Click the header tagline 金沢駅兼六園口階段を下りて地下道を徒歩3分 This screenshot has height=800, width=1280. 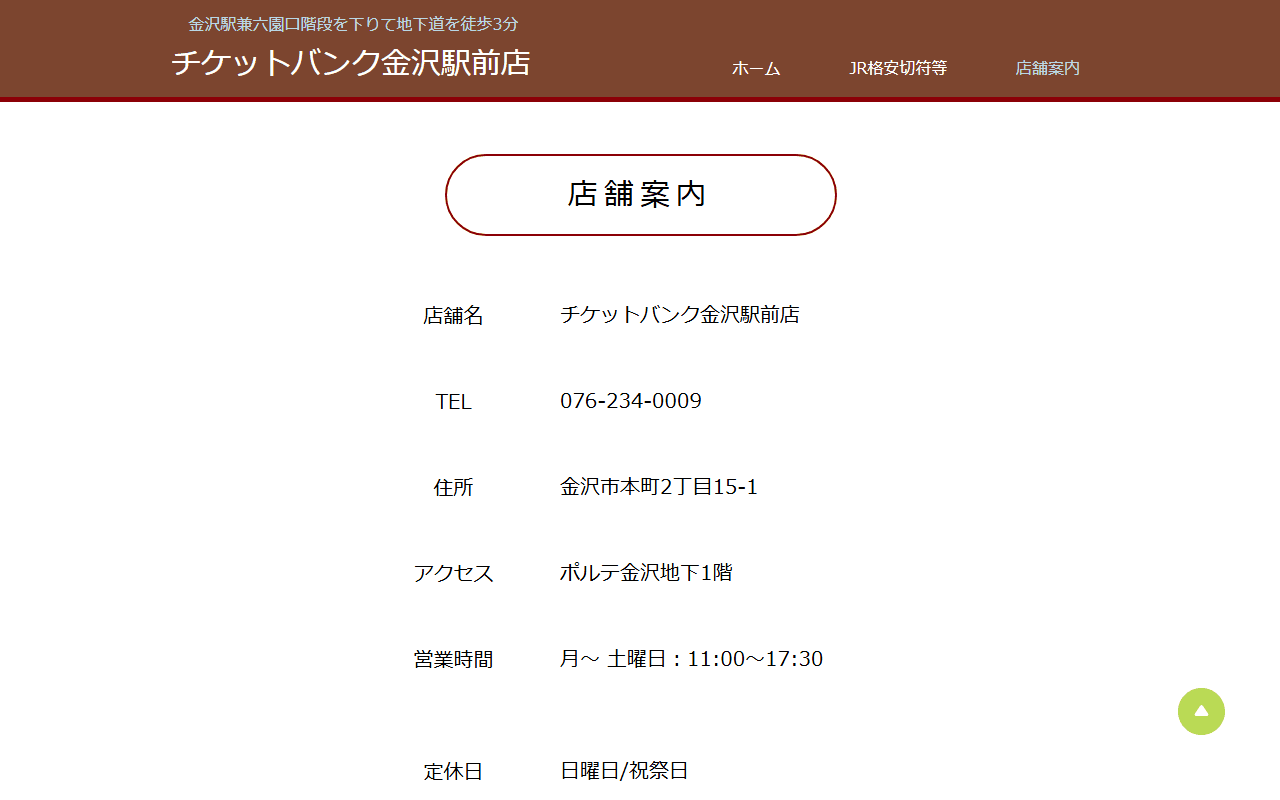coord(354,24)
